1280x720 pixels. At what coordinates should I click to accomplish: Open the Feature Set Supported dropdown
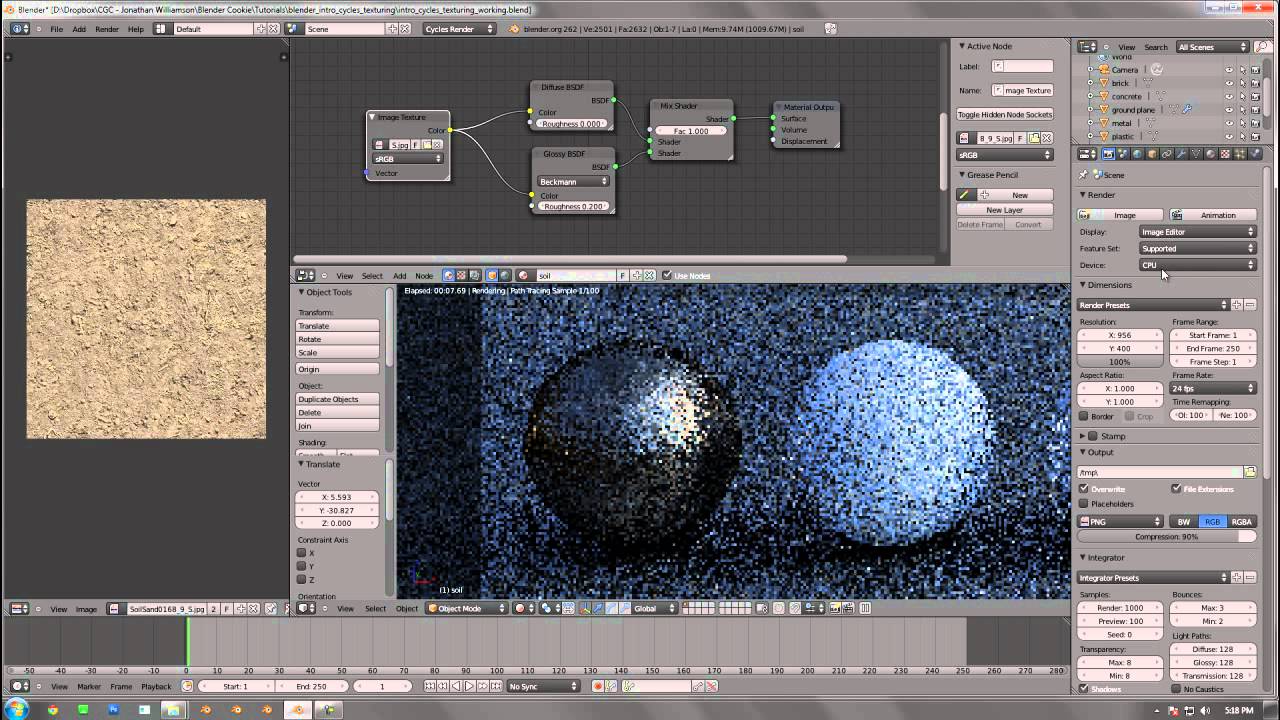(x=1197, y=248)
